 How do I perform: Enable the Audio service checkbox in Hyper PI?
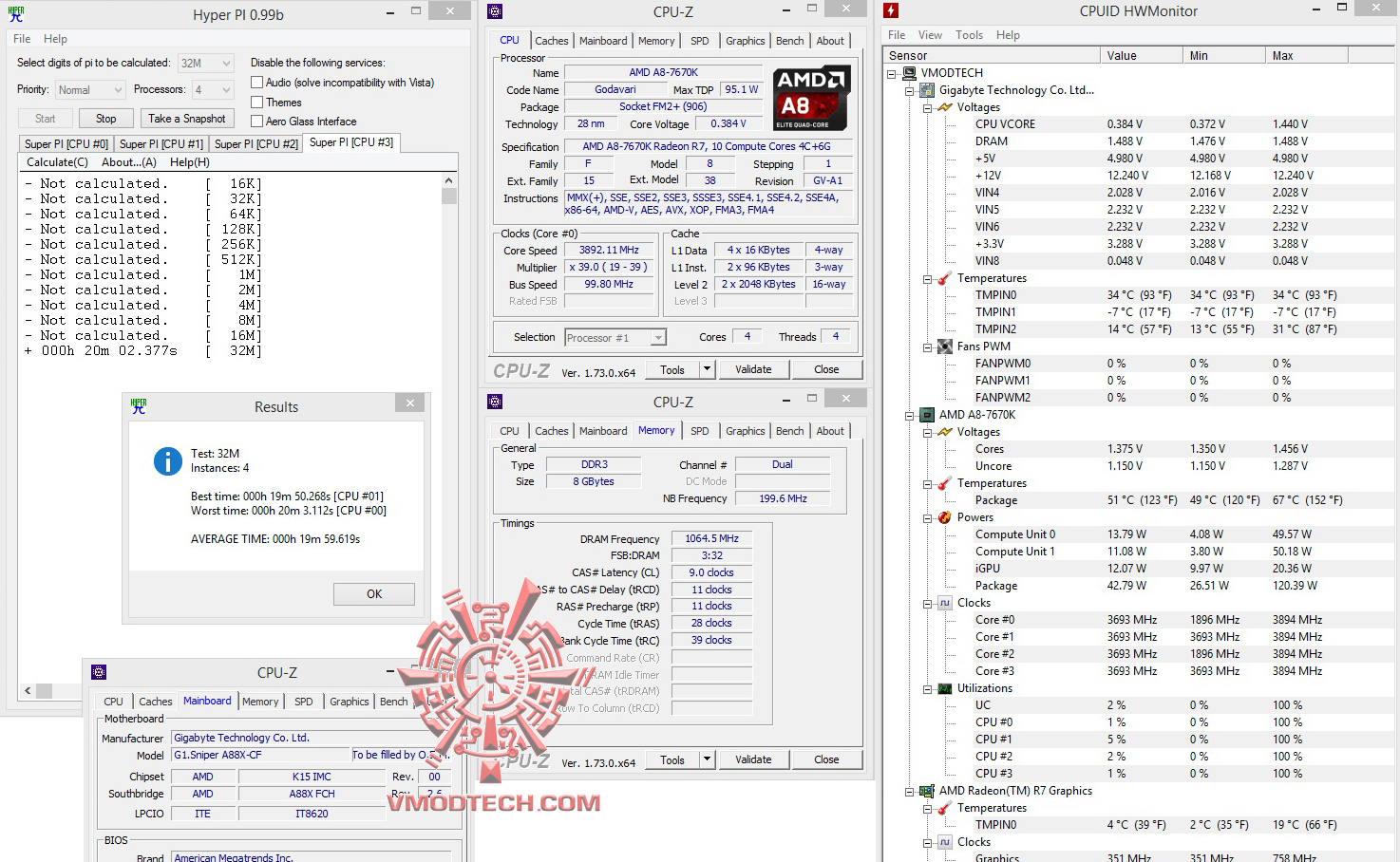[x=256, y=83]
